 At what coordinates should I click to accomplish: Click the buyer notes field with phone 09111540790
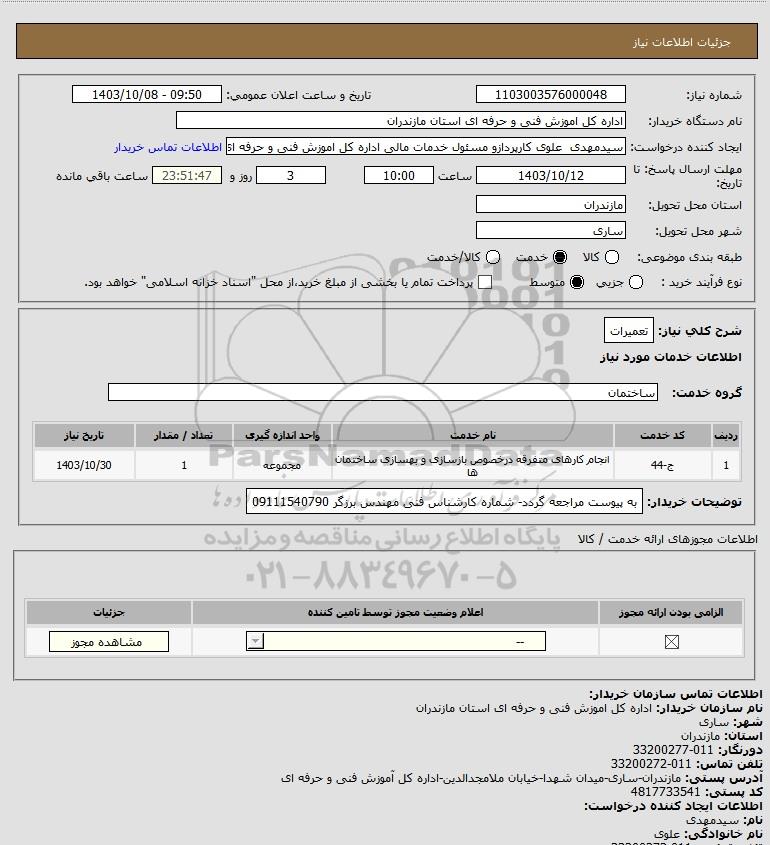[x=445, y=502]
